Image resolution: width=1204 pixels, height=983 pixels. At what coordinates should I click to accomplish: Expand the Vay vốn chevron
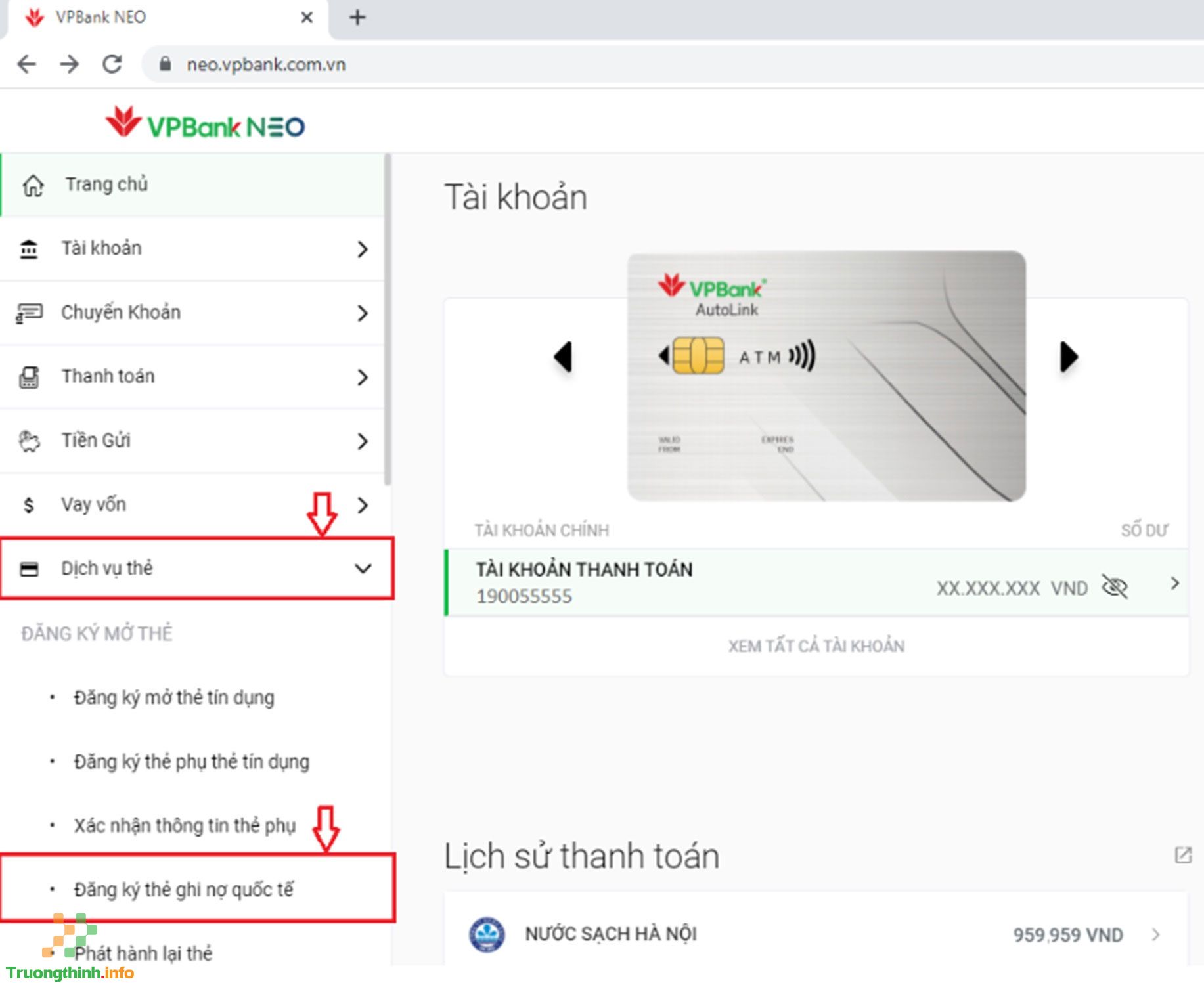[x=362, y=505]
